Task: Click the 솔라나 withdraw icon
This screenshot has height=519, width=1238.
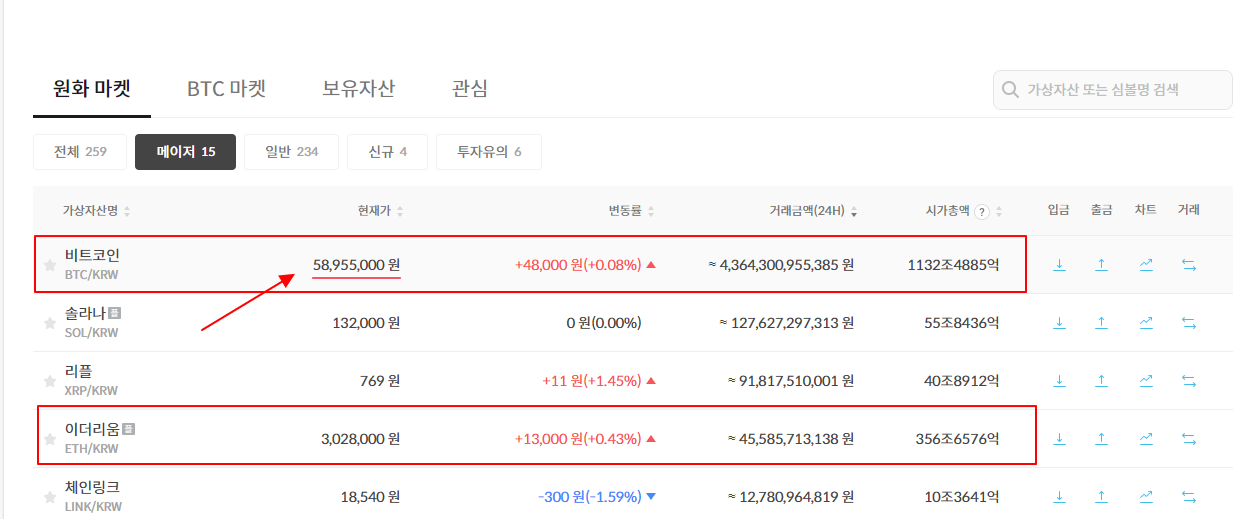Action: pos(1101,323)
